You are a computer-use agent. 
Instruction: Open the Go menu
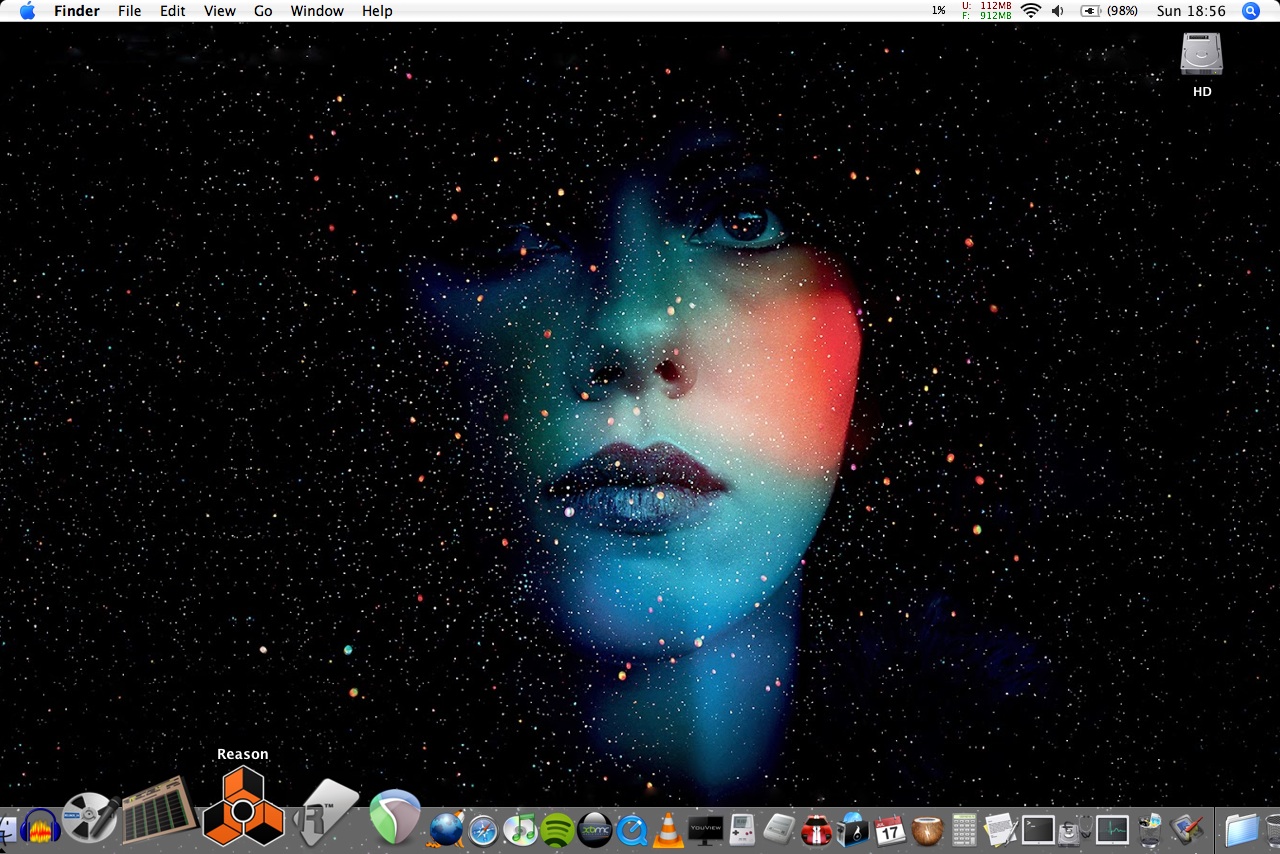(262, 11)
